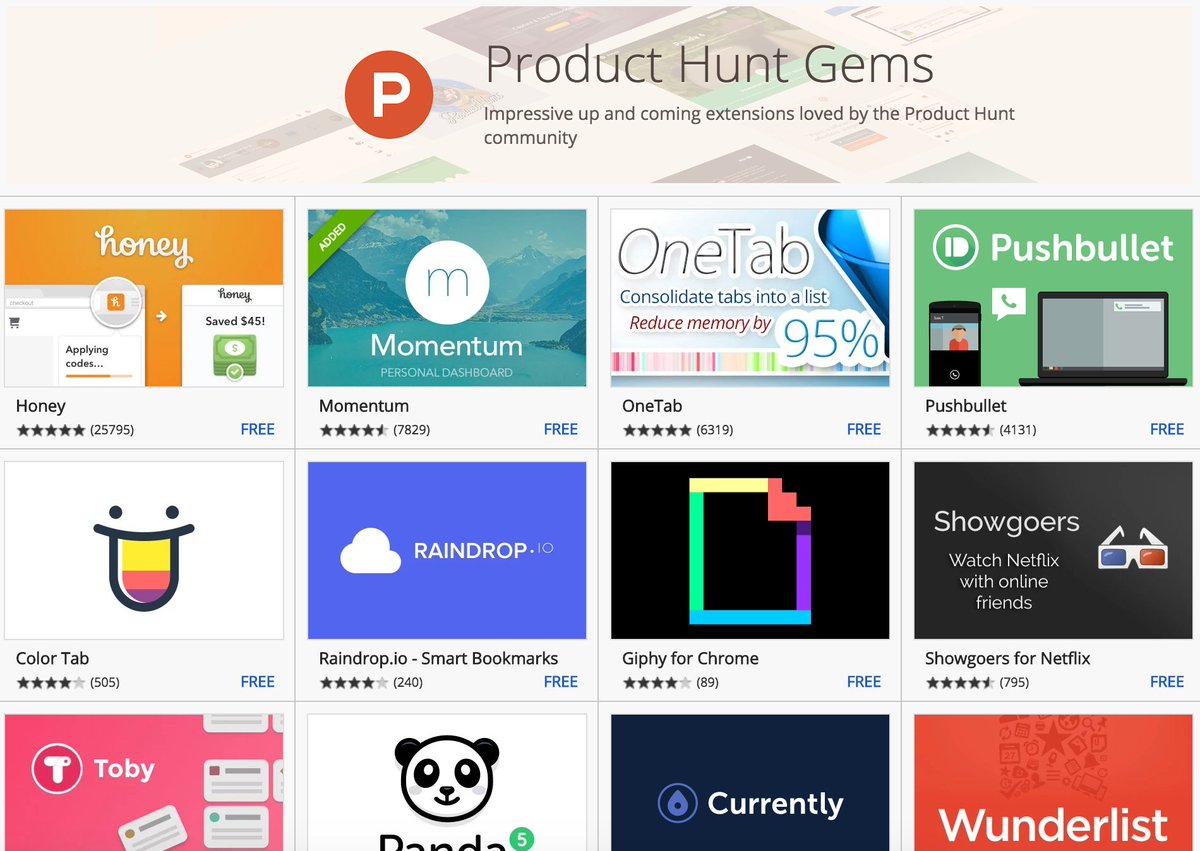Click the Product Hunt logo icon
Screen dimensions: 1200x851
pyautogui.click(x=389, y=94)
